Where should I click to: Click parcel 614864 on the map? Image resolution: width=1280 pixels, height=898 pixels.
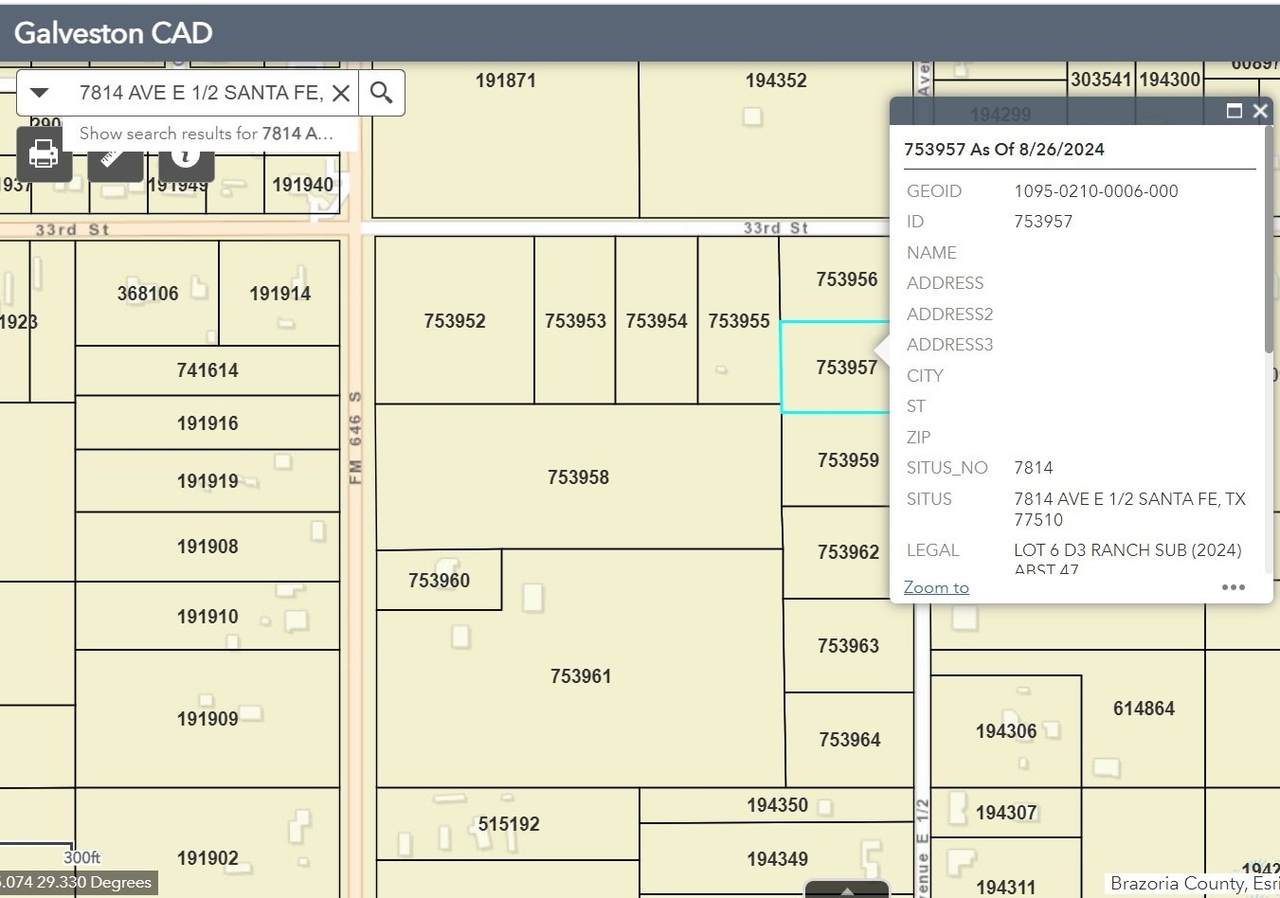click(1143, 709)
